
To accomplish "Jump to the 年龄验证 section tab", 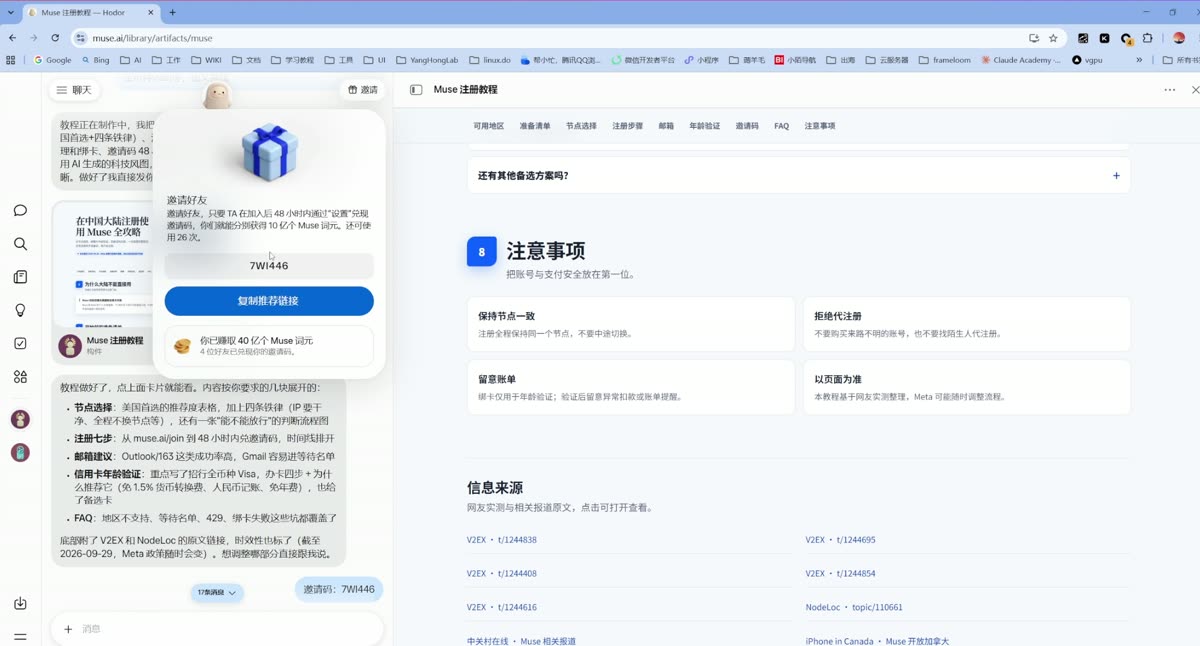I will pyautogui.click(x=705, y=126).
